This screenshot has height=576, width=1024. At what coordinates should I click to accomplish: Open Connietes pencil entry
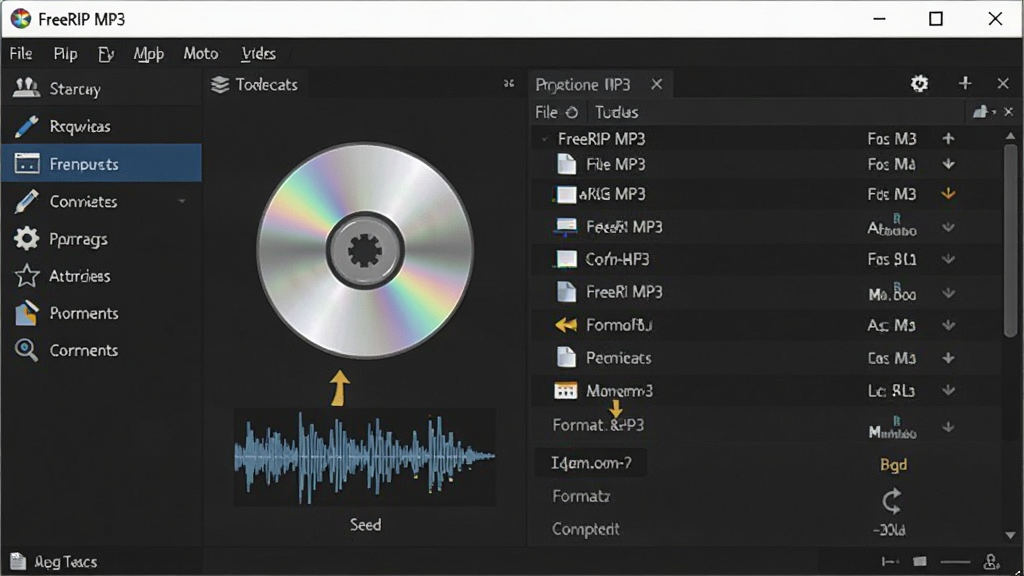[x=101, y=201]
